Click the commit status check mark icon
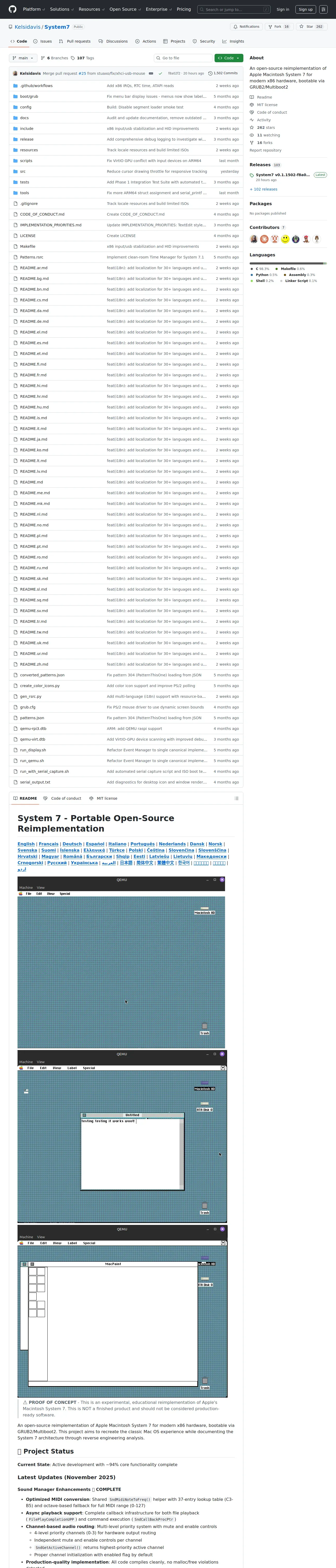 160,73
